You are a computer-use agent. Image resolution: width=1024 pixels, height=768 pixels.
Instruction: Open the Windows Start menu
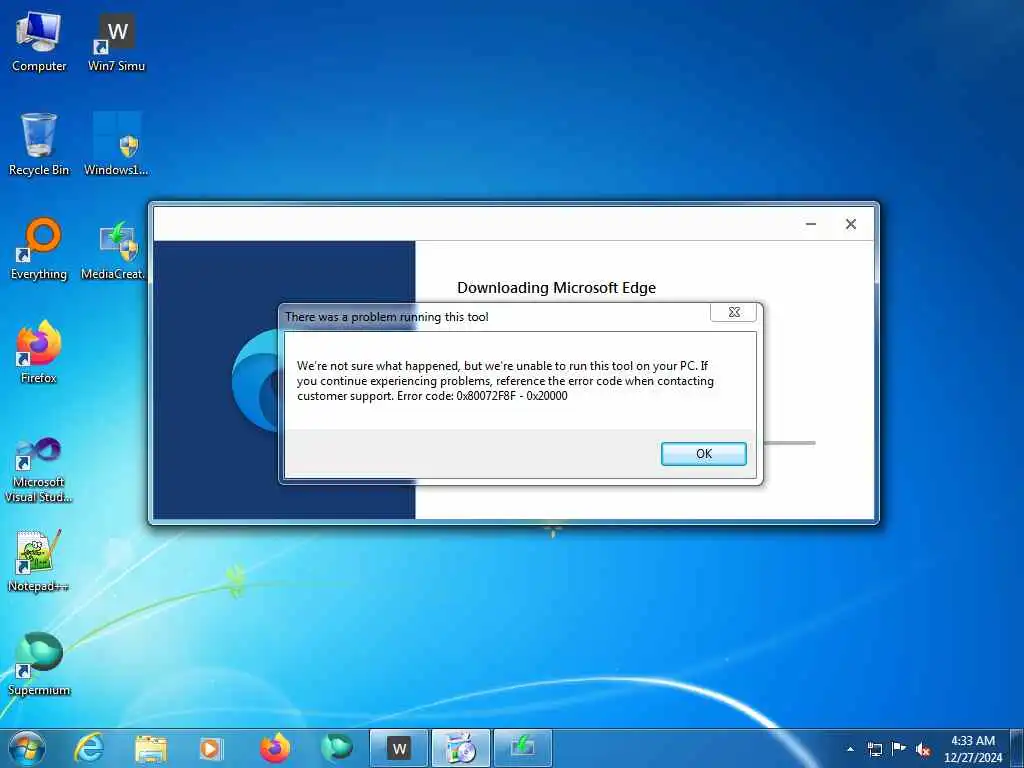point(27,748)
